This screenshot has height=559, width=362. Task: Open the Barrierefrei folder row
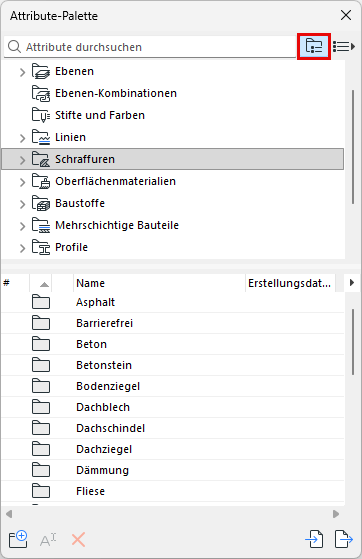(x=173, y=323)
